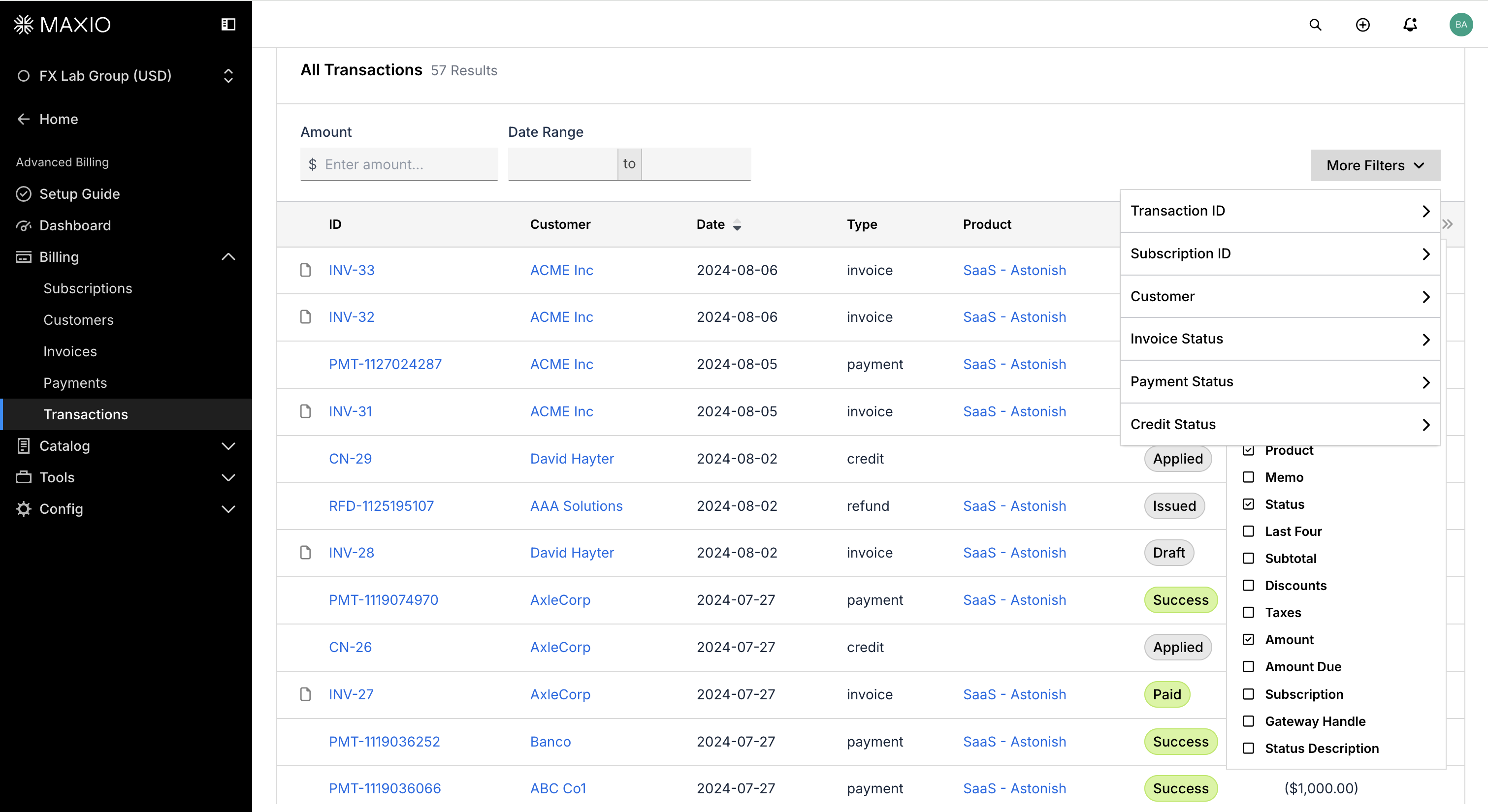Open the BA user avatar

[1461, 24]
